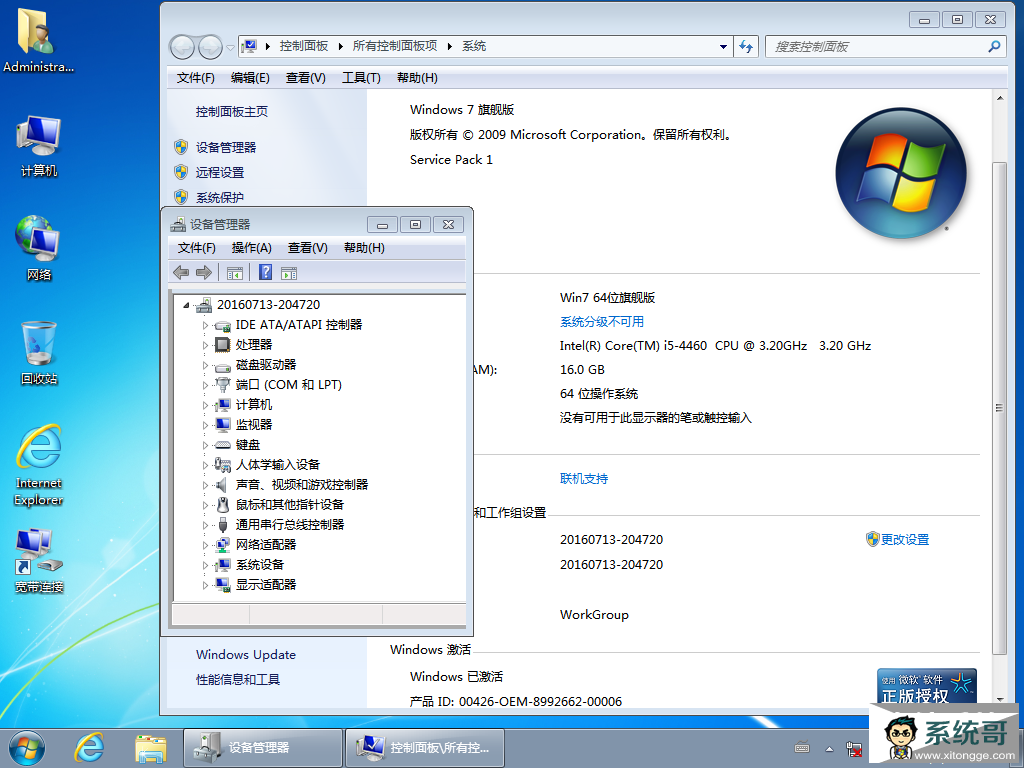Click the show/hide console tree icon
Viewport: 1024px width, 768px height.
[234, 273]
